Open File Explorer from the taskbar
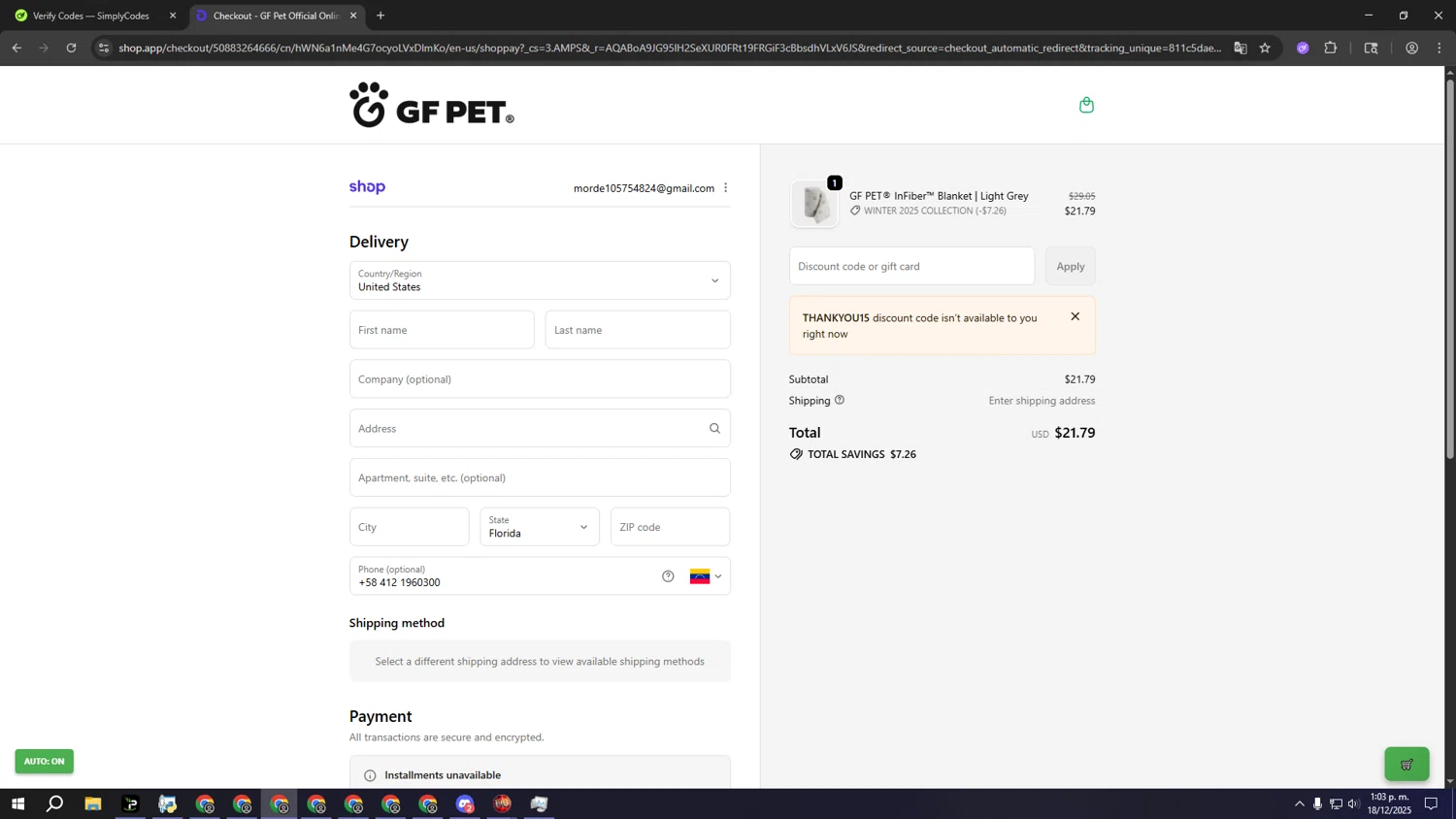 tap(92, 803)
